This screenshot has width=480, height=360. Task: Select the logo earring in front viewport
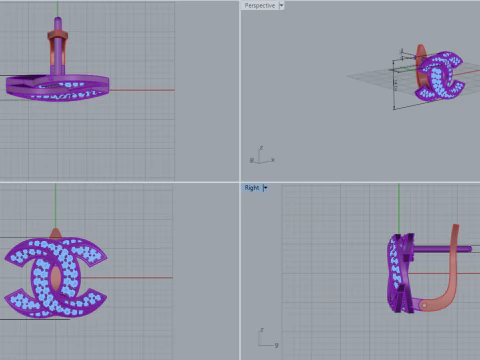tap(55, 277)
